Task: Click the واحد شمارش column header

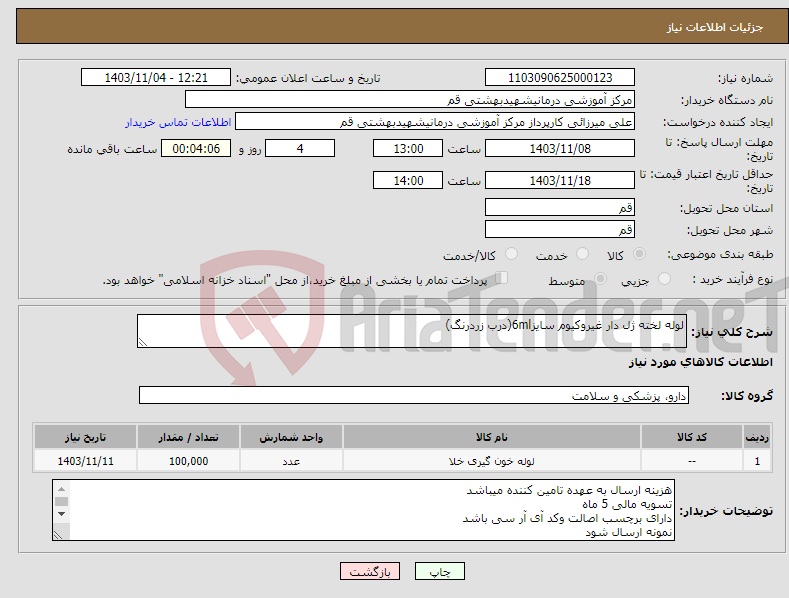Action: click(x=291, y=437)
